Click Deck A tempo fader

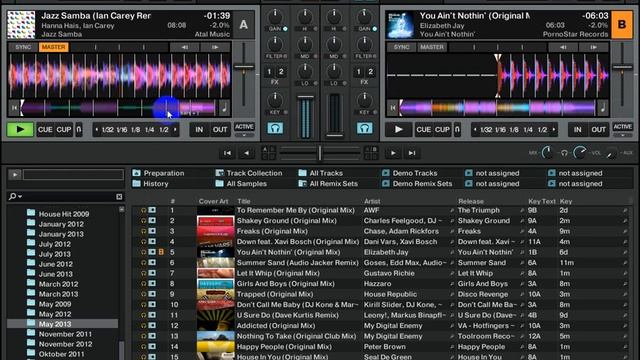coord(244,67)
